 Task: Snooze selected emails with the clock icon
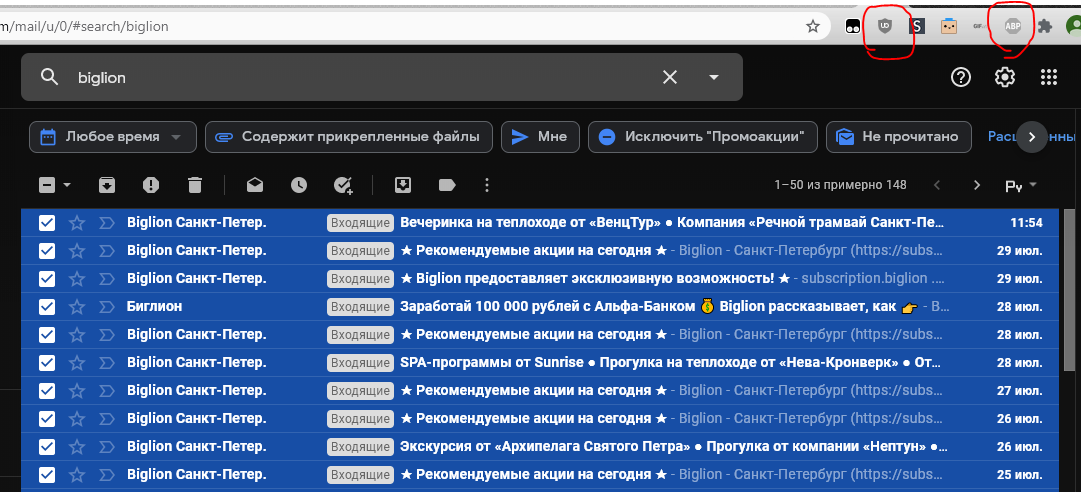[299, 185]
